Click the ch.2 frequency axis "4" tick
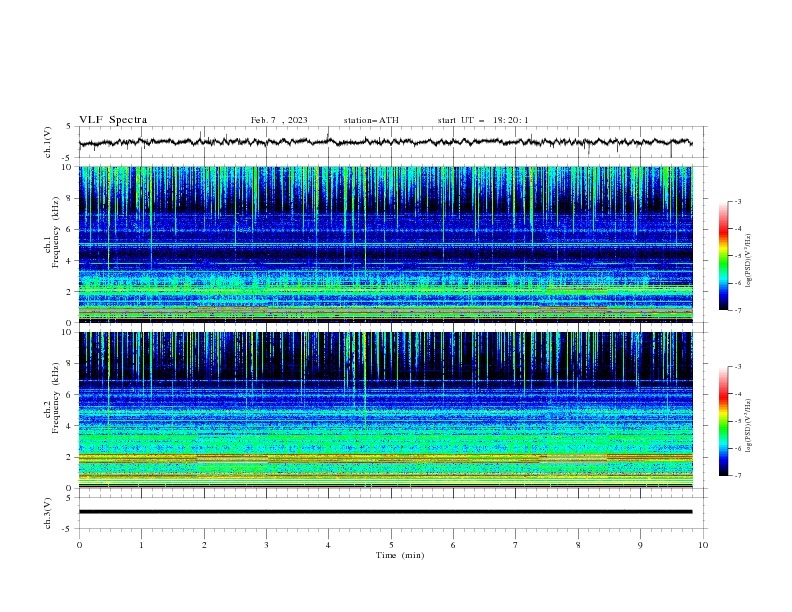 click(69, 426)
